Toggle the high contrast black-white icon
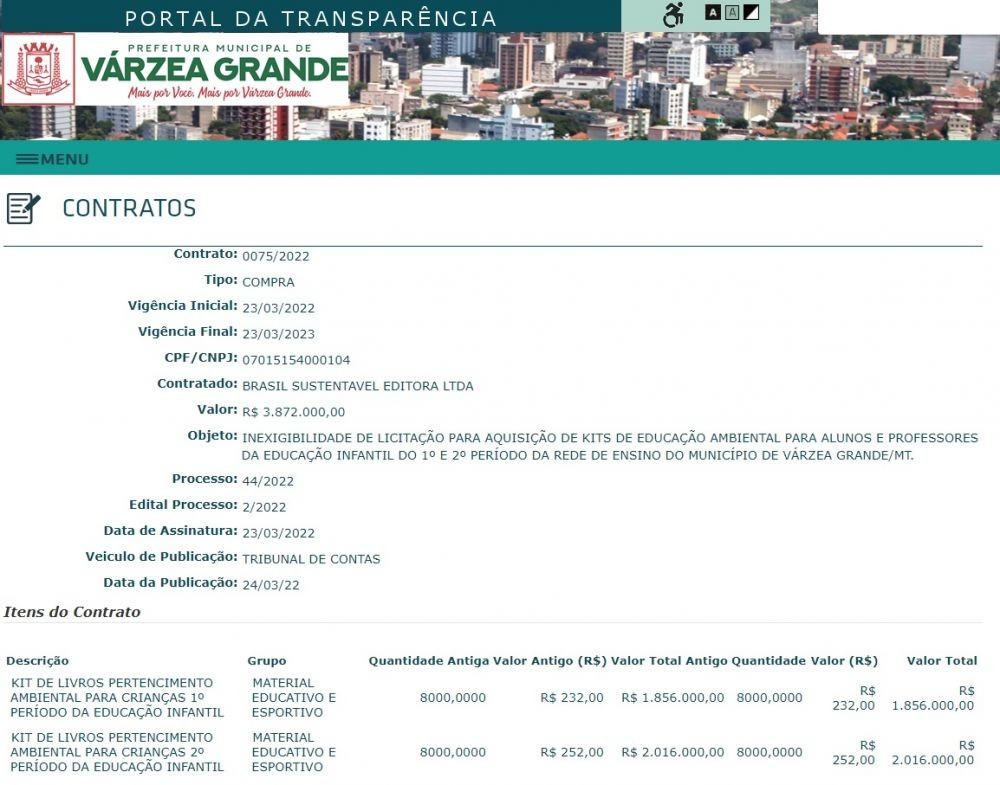 [752, 12]
